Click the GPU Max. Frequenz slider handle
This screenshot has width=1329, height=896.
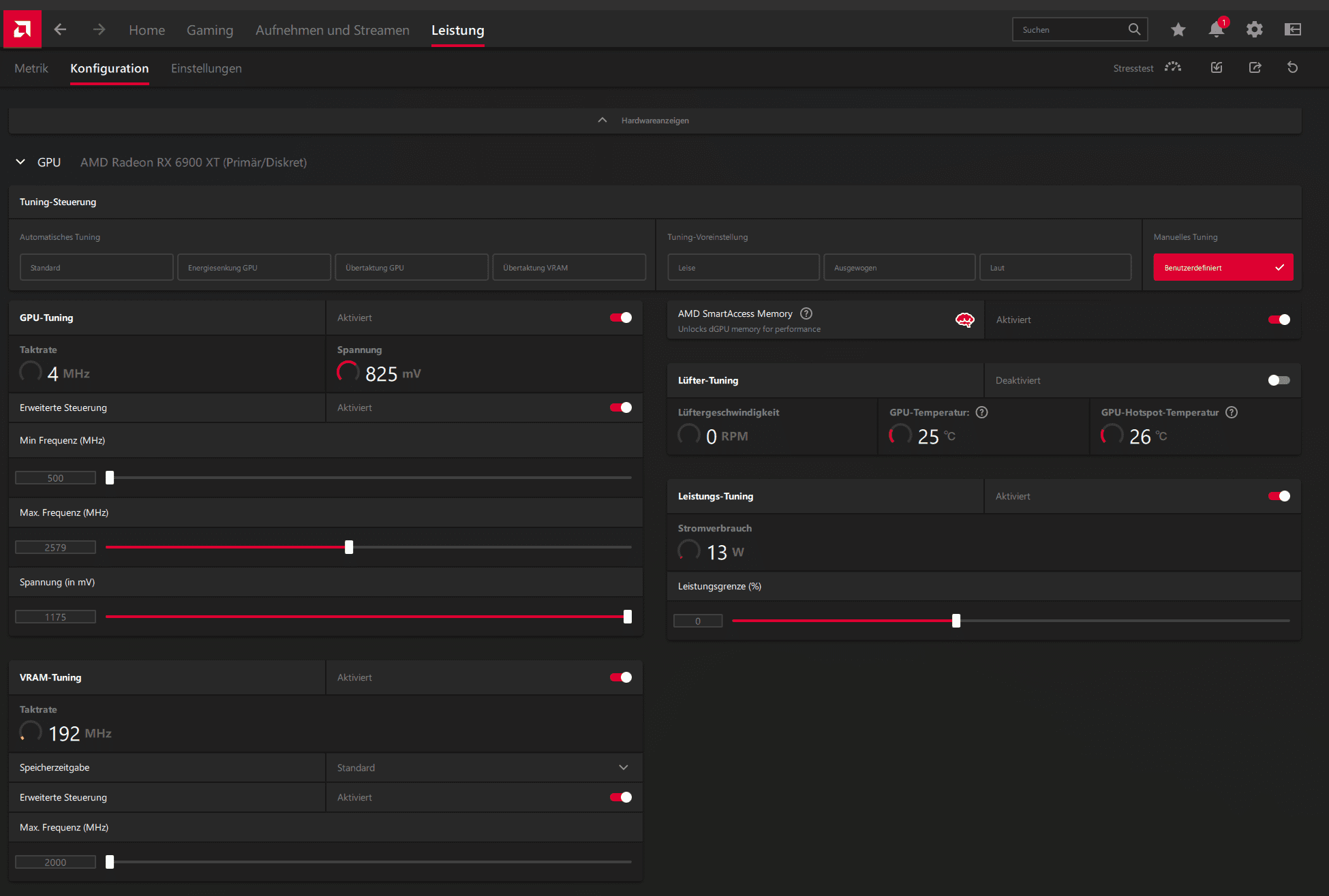coord(349,547)
